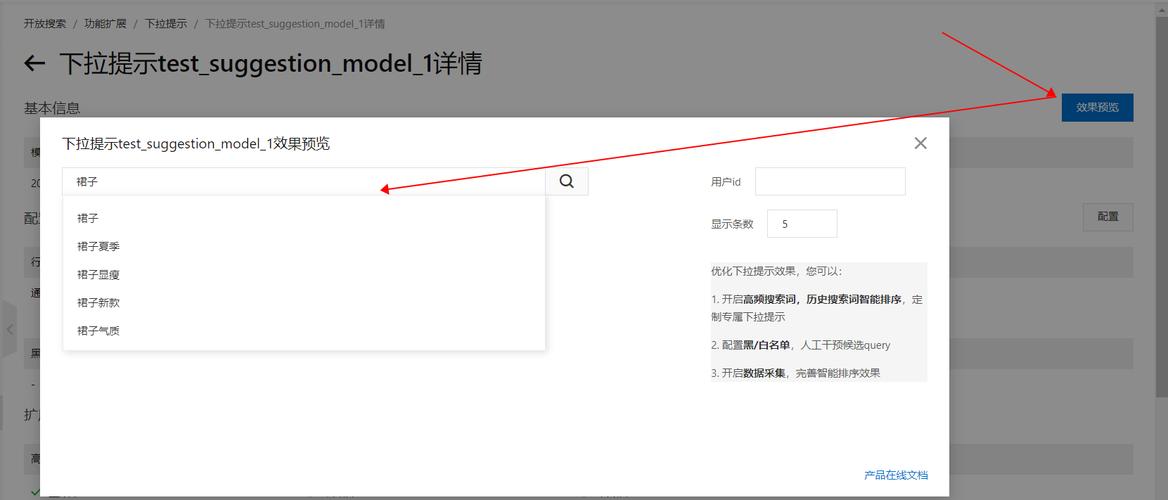Select the first suggestion 裙子 in dropdown list
The image size is (1168, 500).
click(304, 218)
